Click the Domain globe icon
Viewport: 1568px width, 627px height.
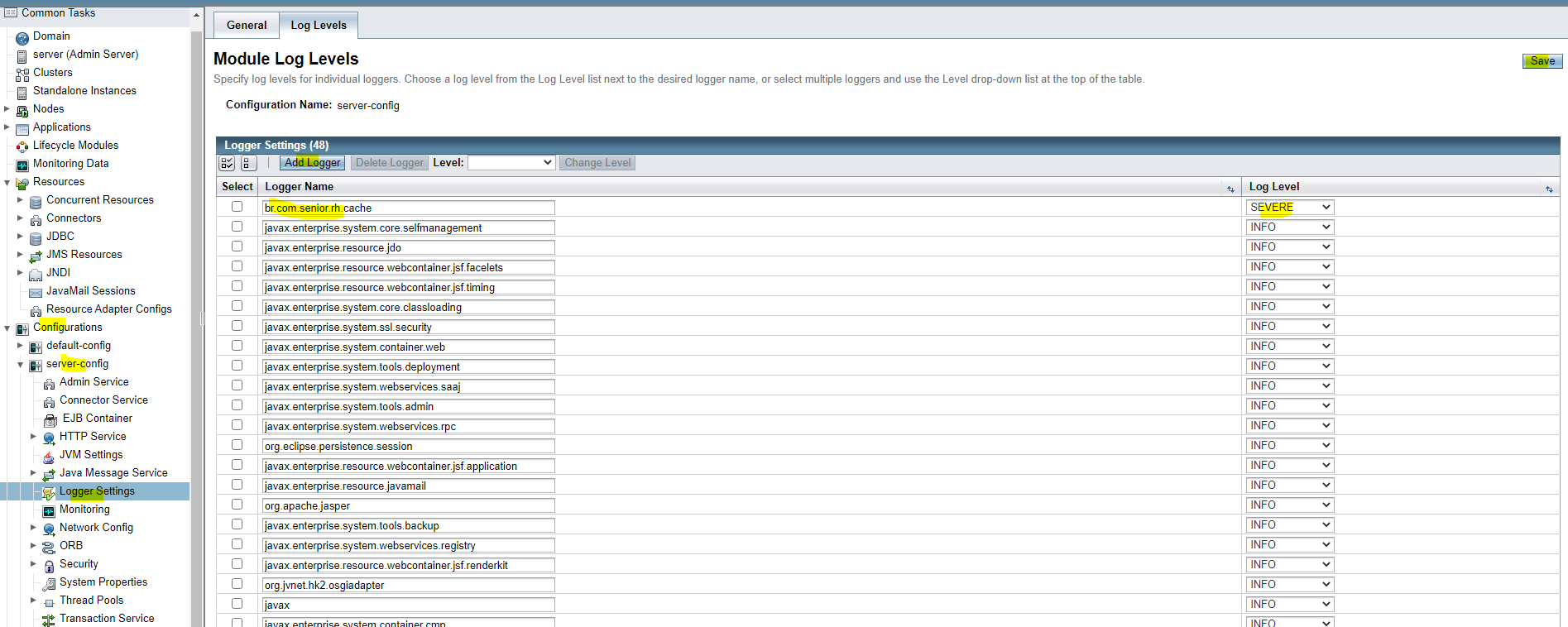(x=22, y=37)
